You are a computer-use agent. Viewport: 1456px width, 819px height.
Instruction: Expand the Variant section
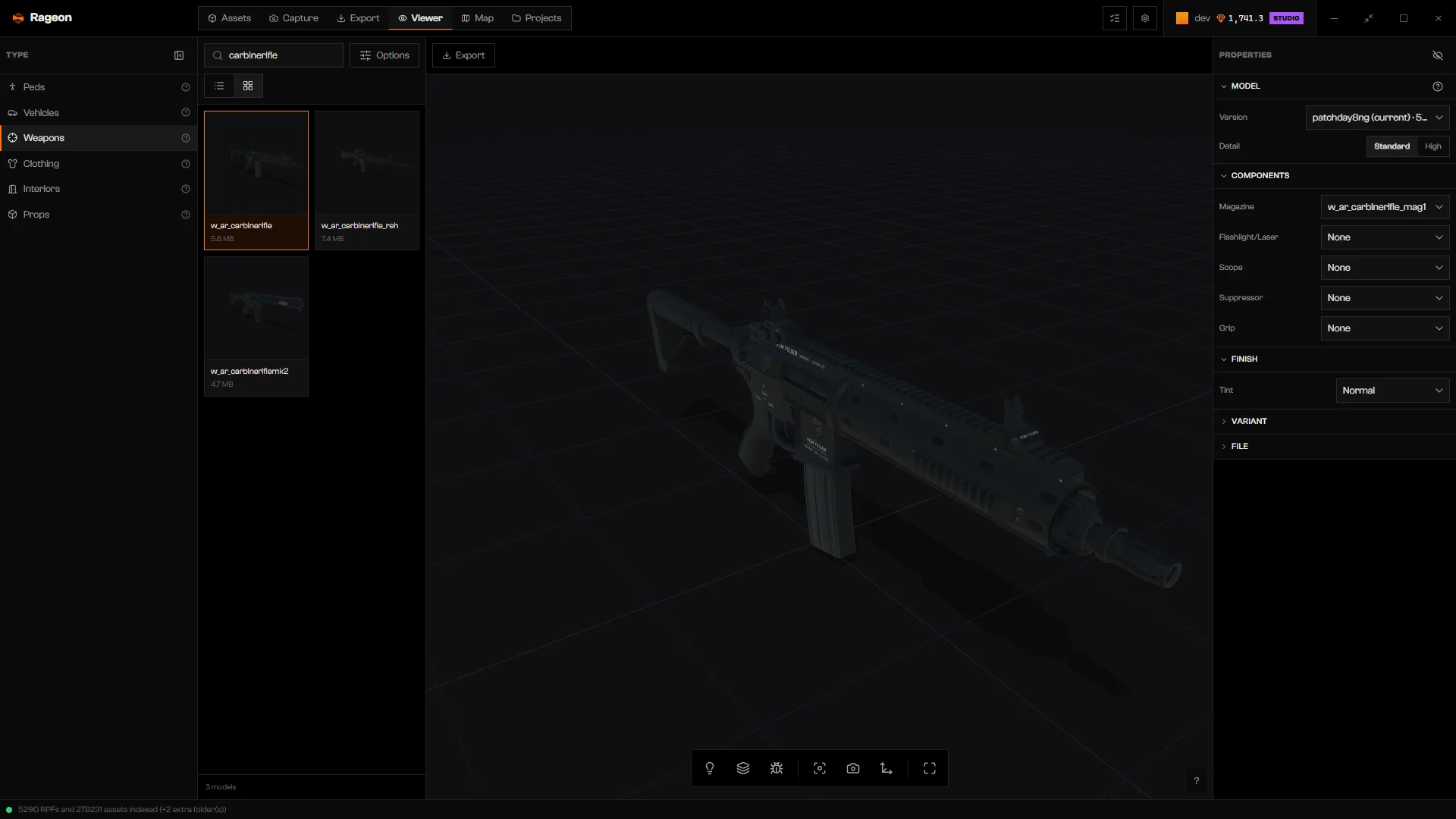[1334, 421]
